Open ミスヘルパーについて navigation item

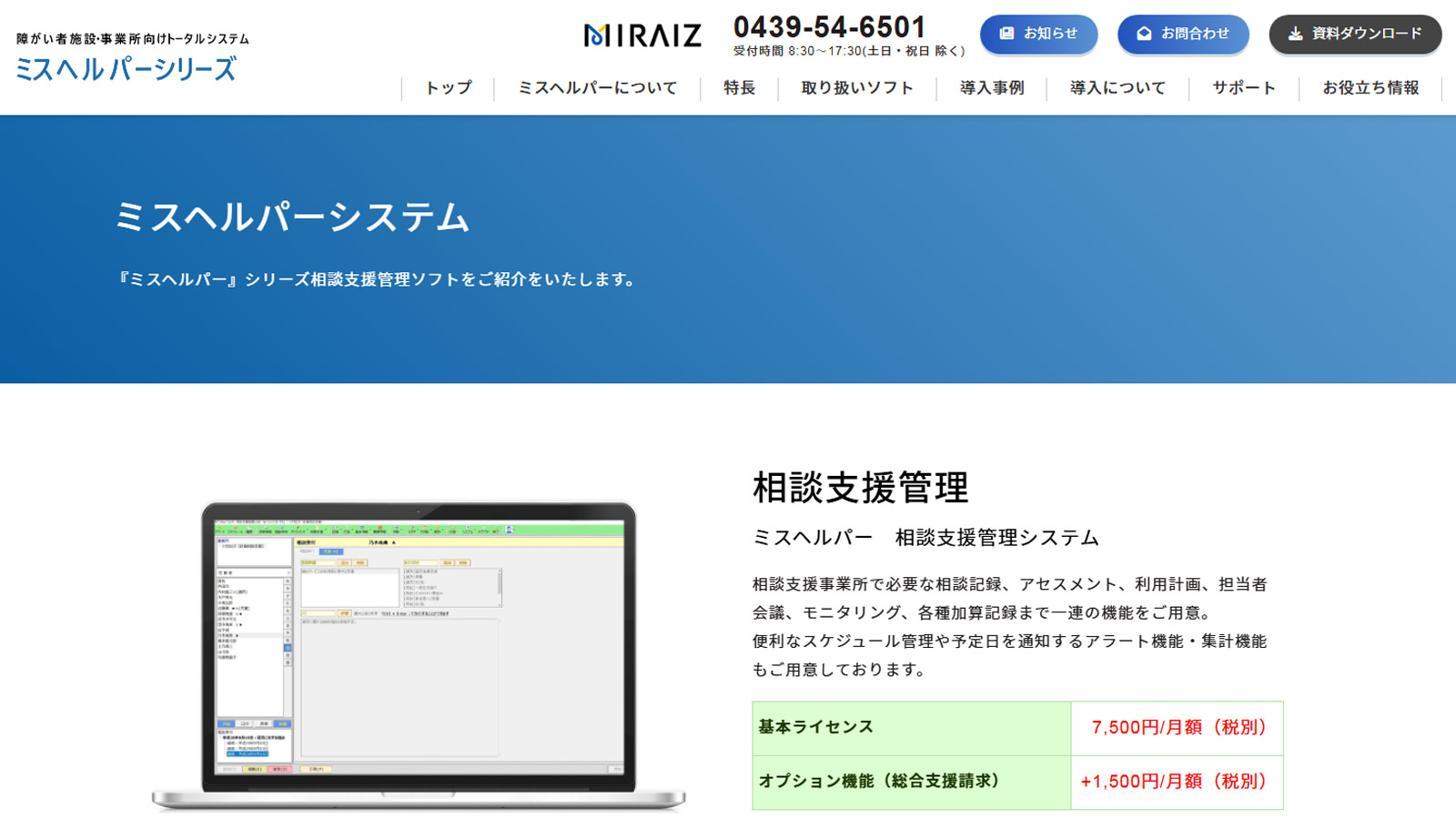tap(597, 88)
